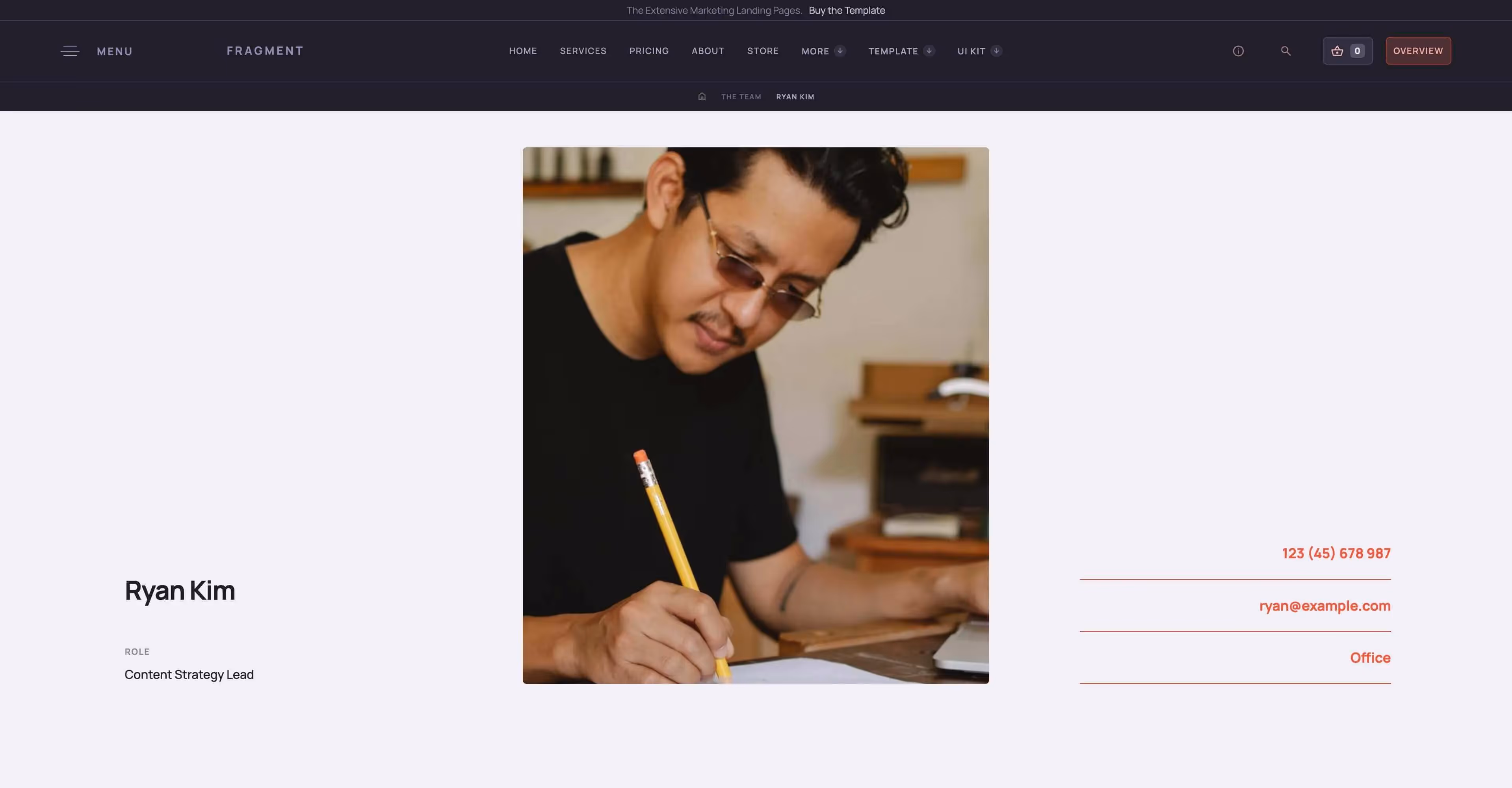Expand the MORE dropdown arrow

pyautogui.click(x=840, y=51)
